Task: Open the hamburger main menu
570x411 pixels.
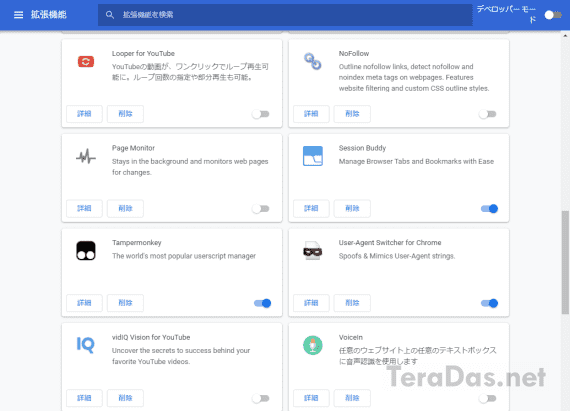Action: (x=18, y=15)
